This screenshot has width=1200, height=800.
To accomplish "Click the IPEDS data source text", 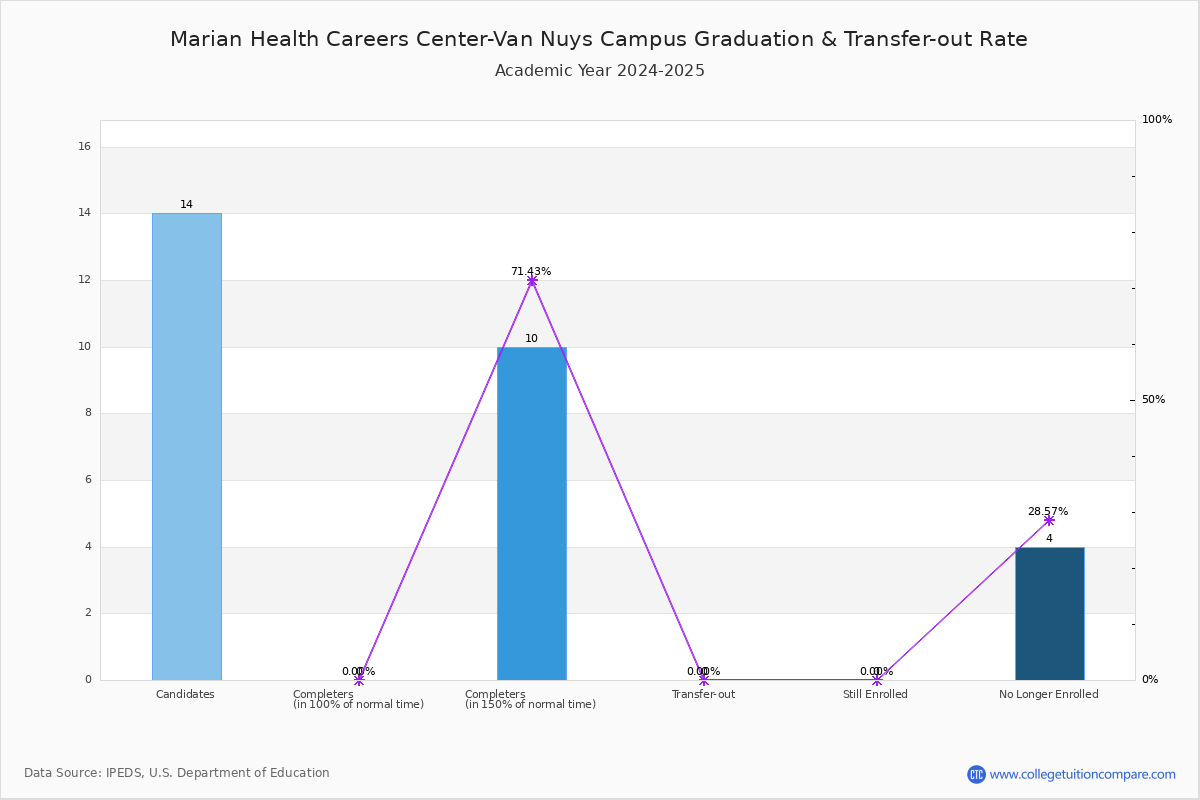I will [177, 773].
